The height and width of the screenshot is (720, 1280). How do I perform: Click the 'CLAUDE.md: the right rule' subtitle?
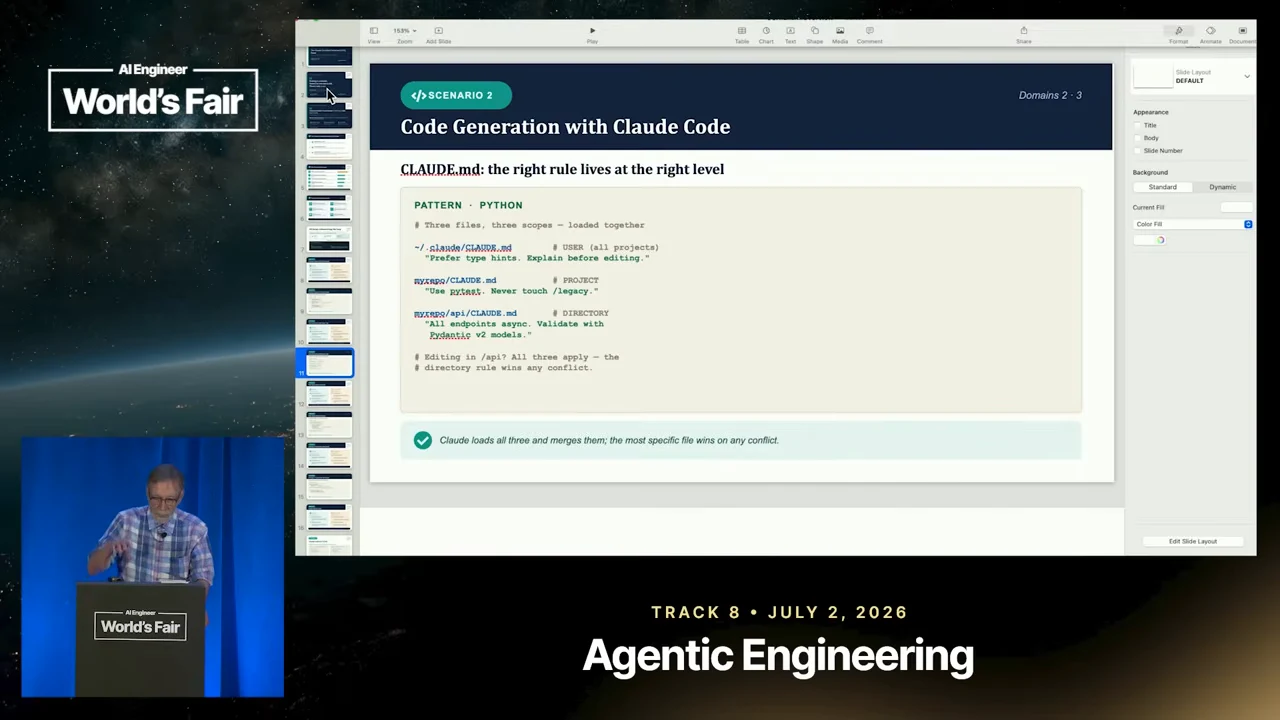point(562,169)
